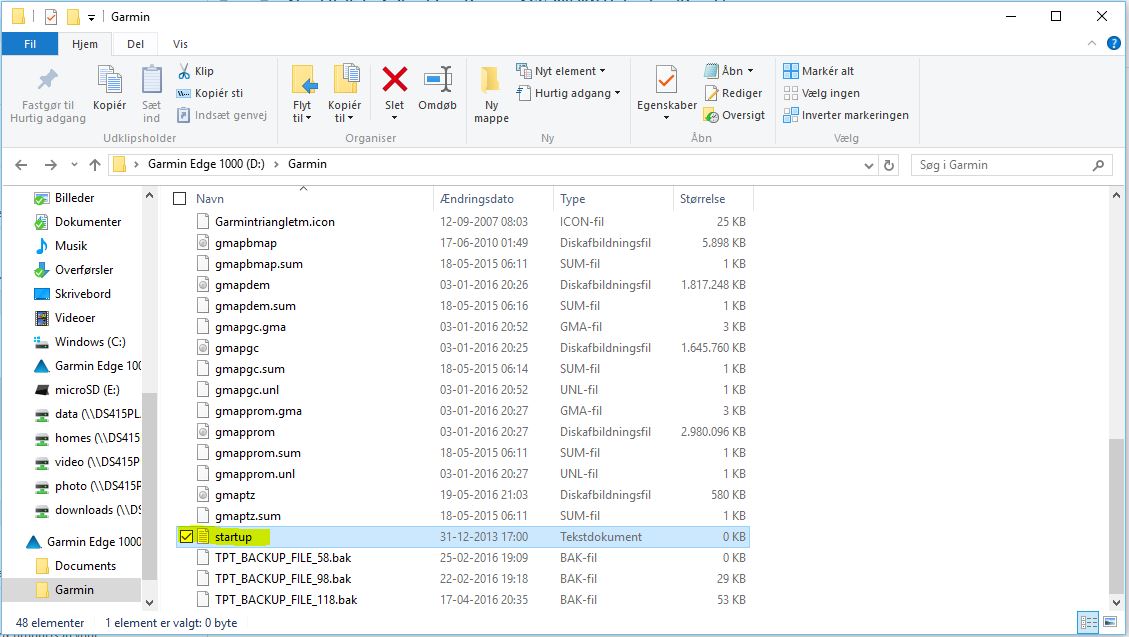
Task: Click Garmin Edge 1000 (D:) in address path
Action: [206, 164]
